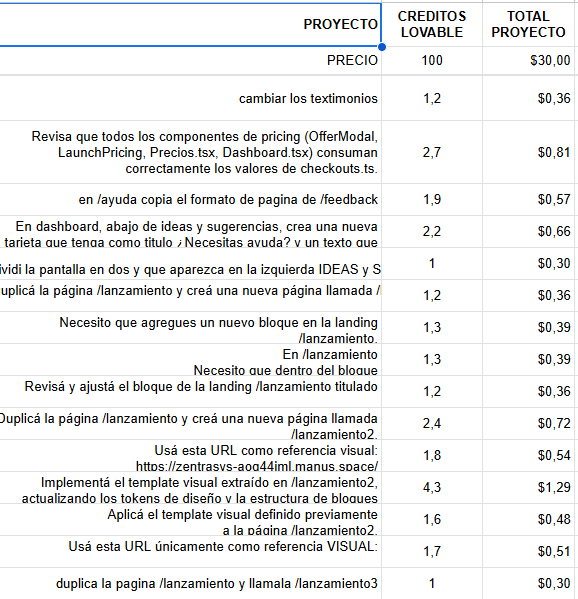Click the credits cell showing 4,3
The width and height of the screenshot is (578, 599).
tap(432, 488)
